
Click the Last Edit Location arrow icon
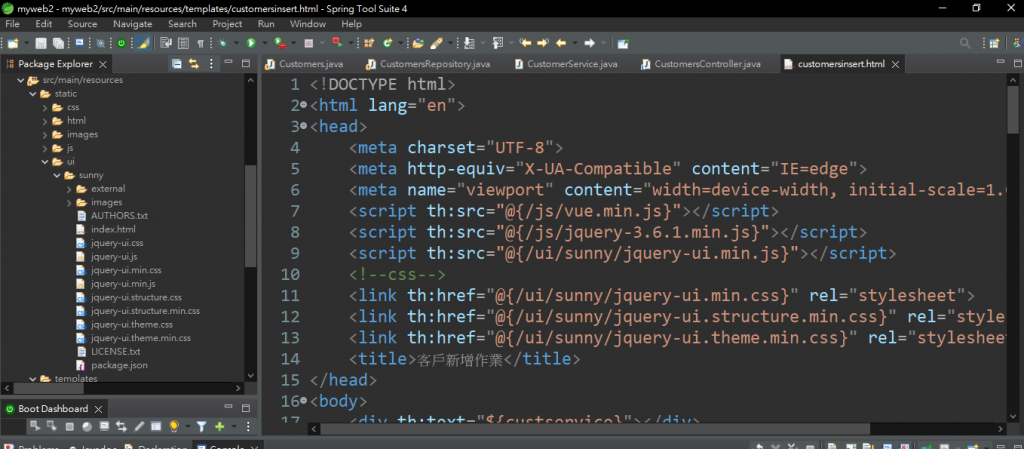click(x=525, y=43)
